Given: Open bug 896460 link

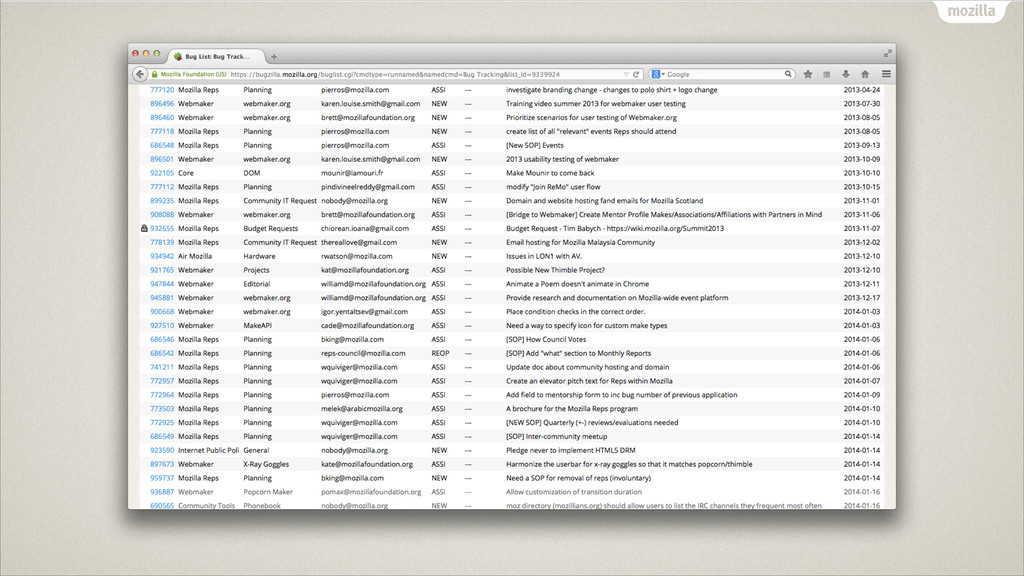Looking at the screenshot, I should pos(162,118).
